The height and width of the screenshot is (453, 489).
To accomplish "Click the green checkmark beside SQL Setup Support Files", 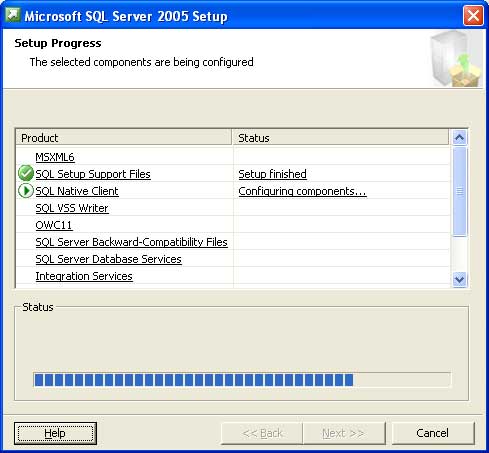I will (26, 173).
